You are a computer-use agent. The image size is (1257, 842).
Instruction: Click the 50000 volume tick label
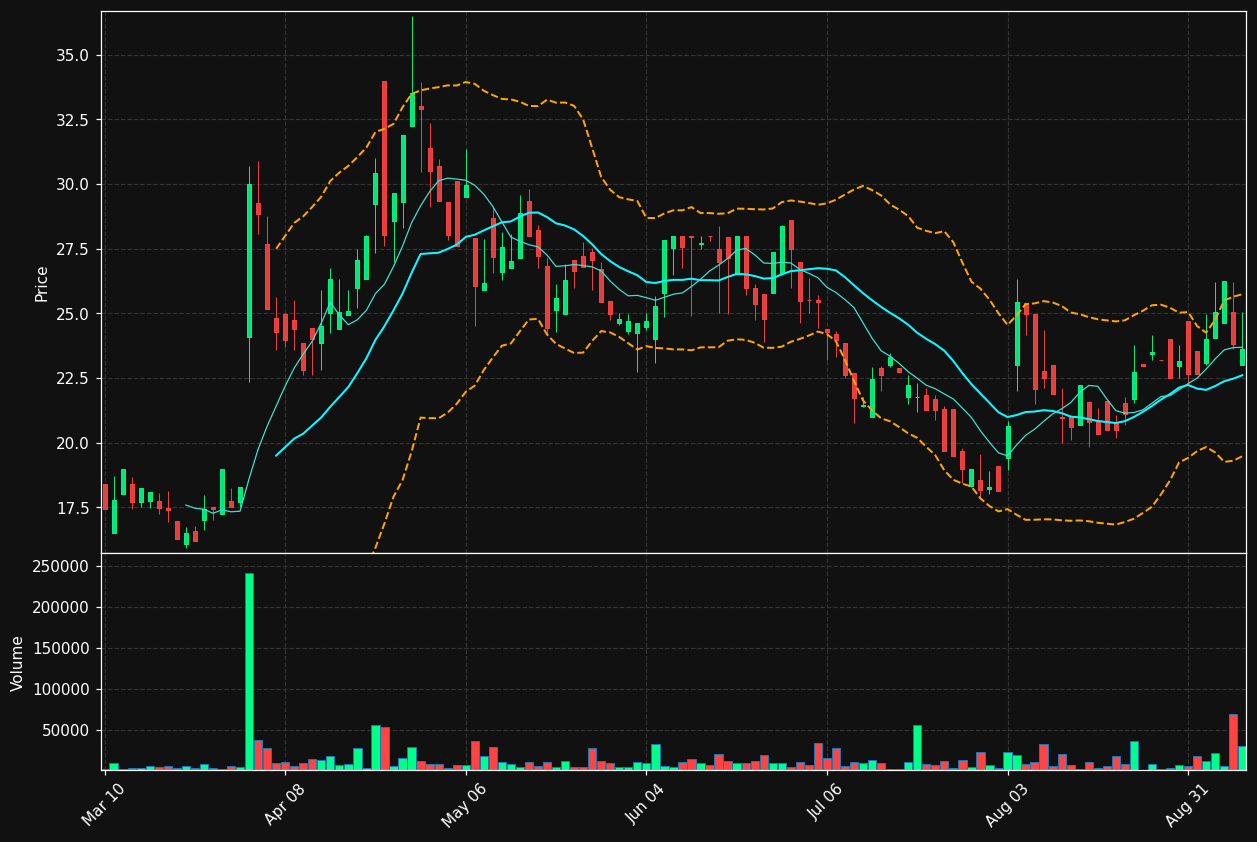pyautogui.click(x=66, y=731)
